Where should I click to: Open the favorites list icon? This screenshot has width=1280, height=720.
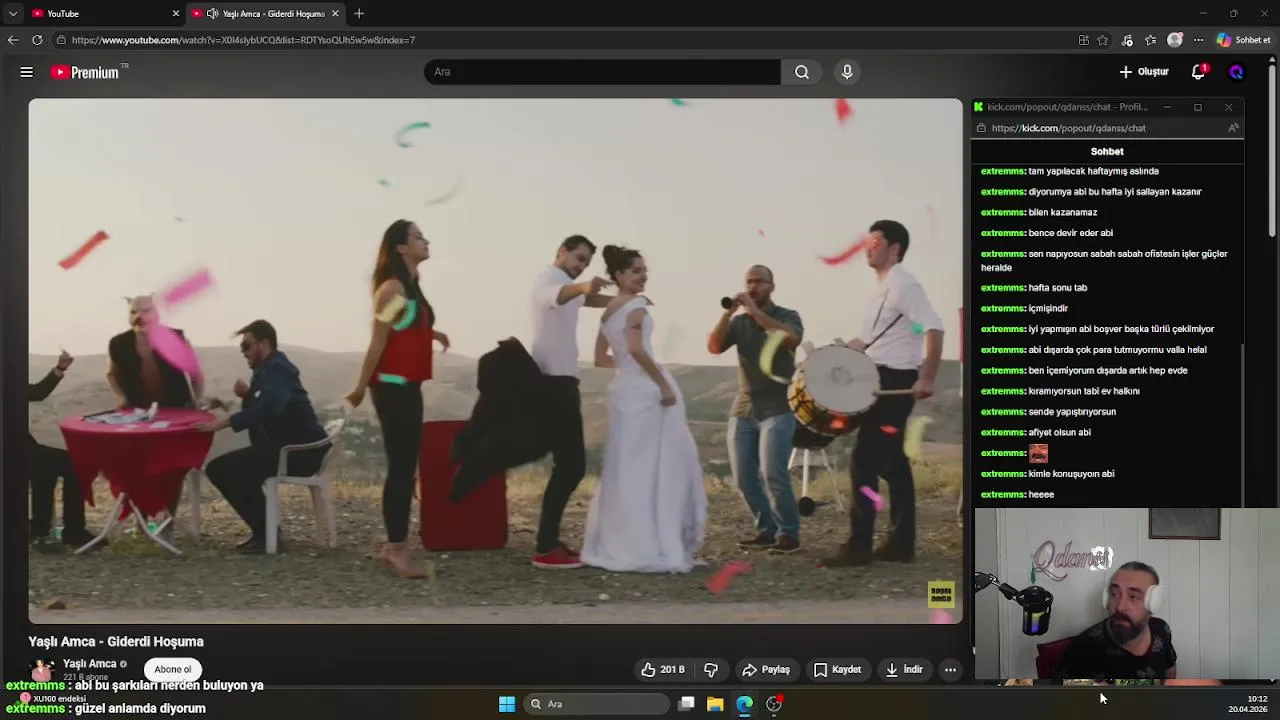pos(1151,40)
